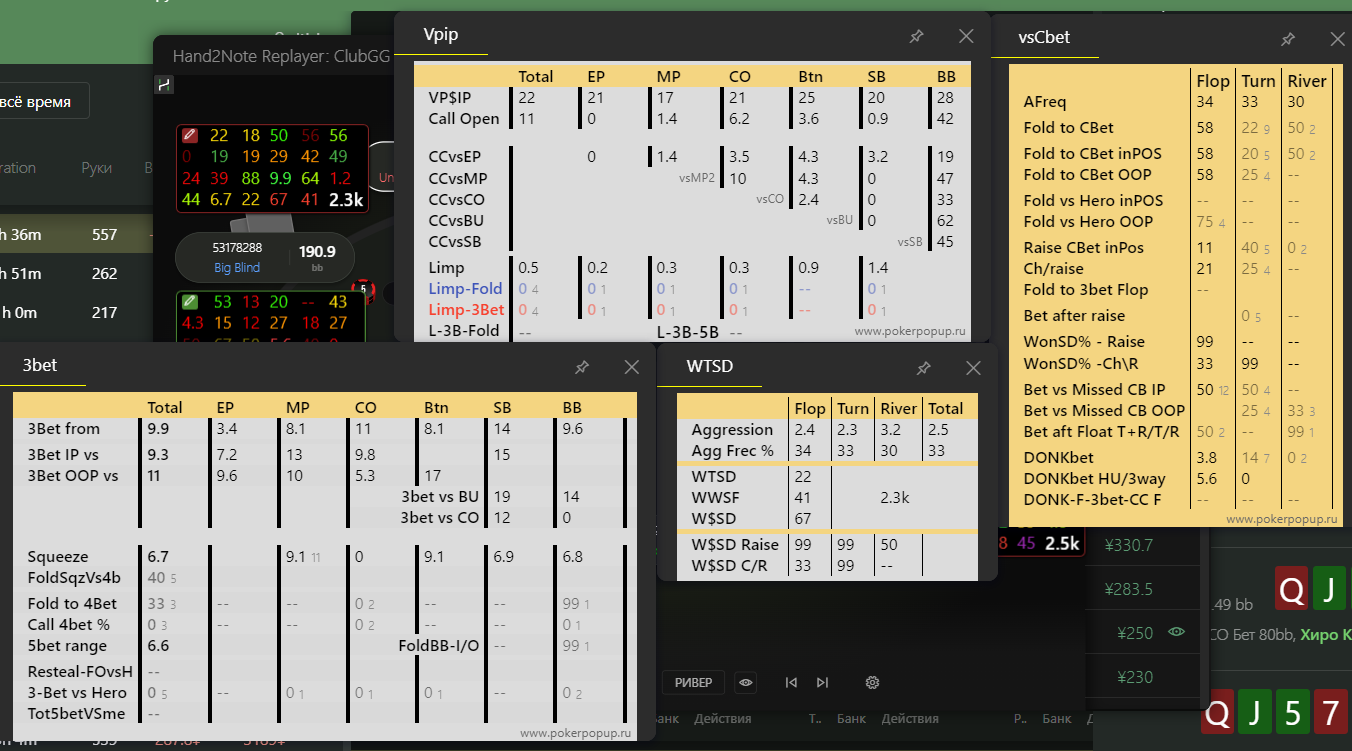Viewport: 1352px width, 751px height.
Task: Select the vsCbet tab
Action: (1044, 38)
